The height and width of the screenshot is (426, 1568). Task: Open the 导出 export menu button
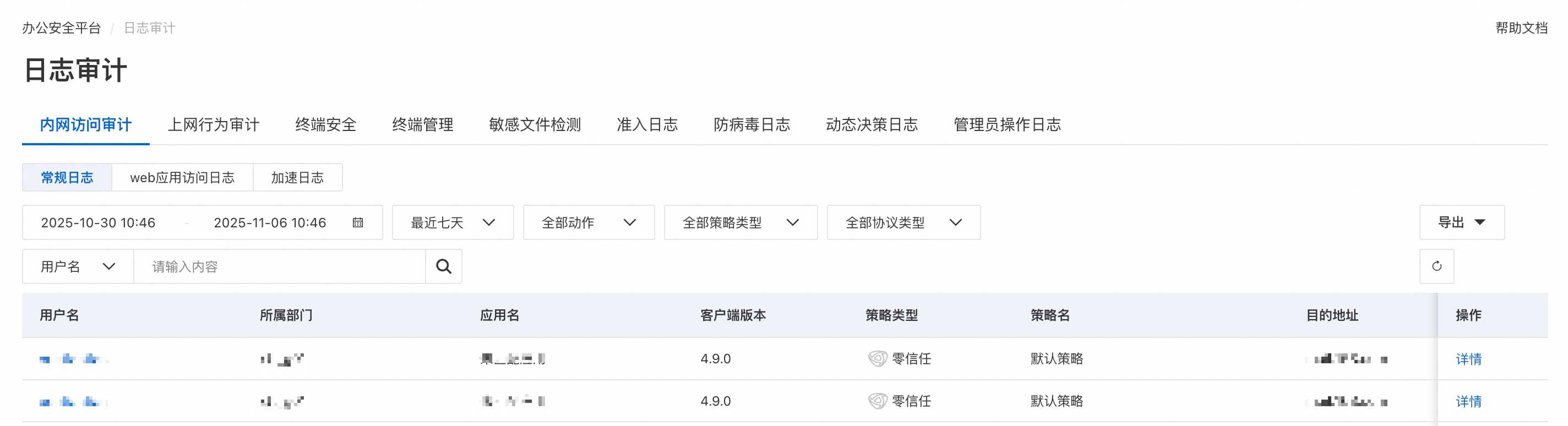pos(1461,223)
